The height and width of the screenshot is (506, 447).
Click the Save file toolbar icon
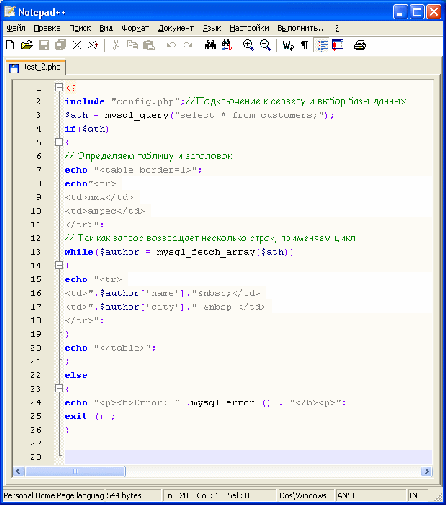pos(44,45)
